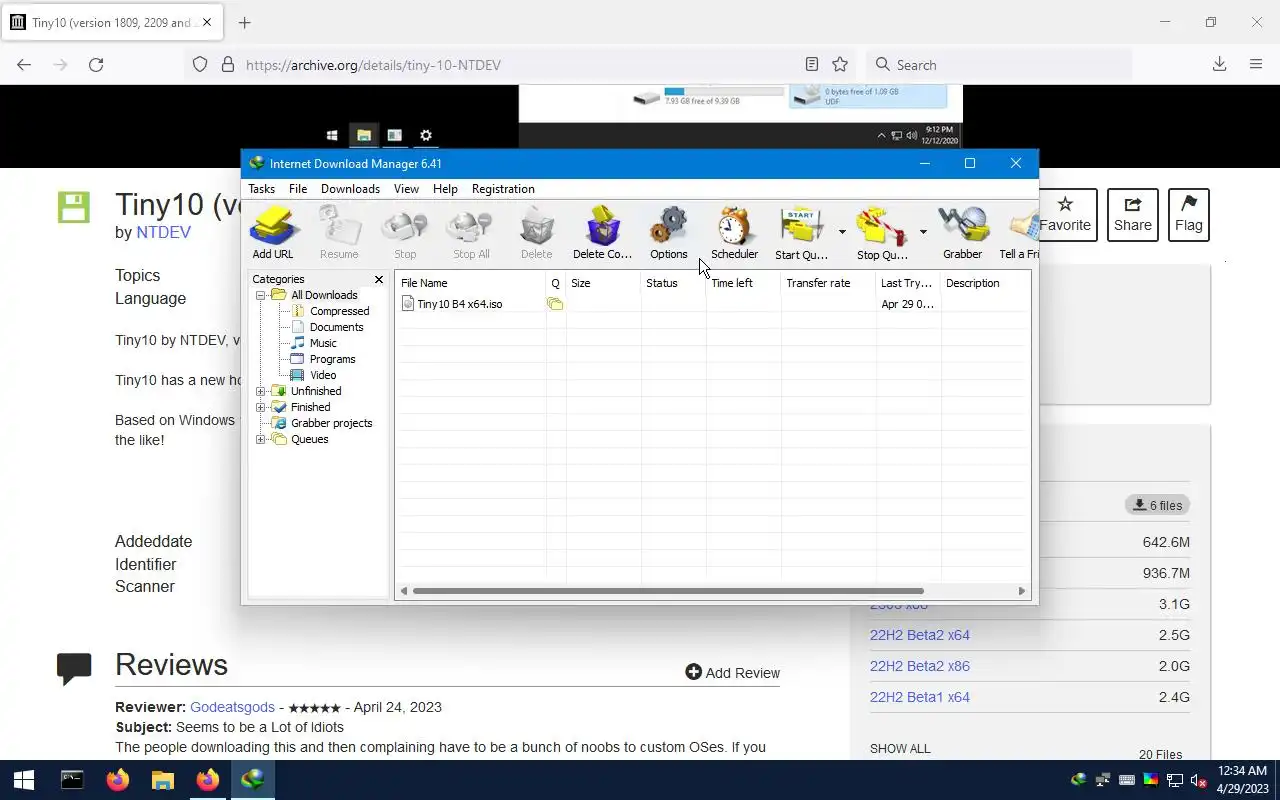Click the Resume toolbar icon
This screenshot has height=800, width=1280.
pyautogui.click(x=339, y=232)
